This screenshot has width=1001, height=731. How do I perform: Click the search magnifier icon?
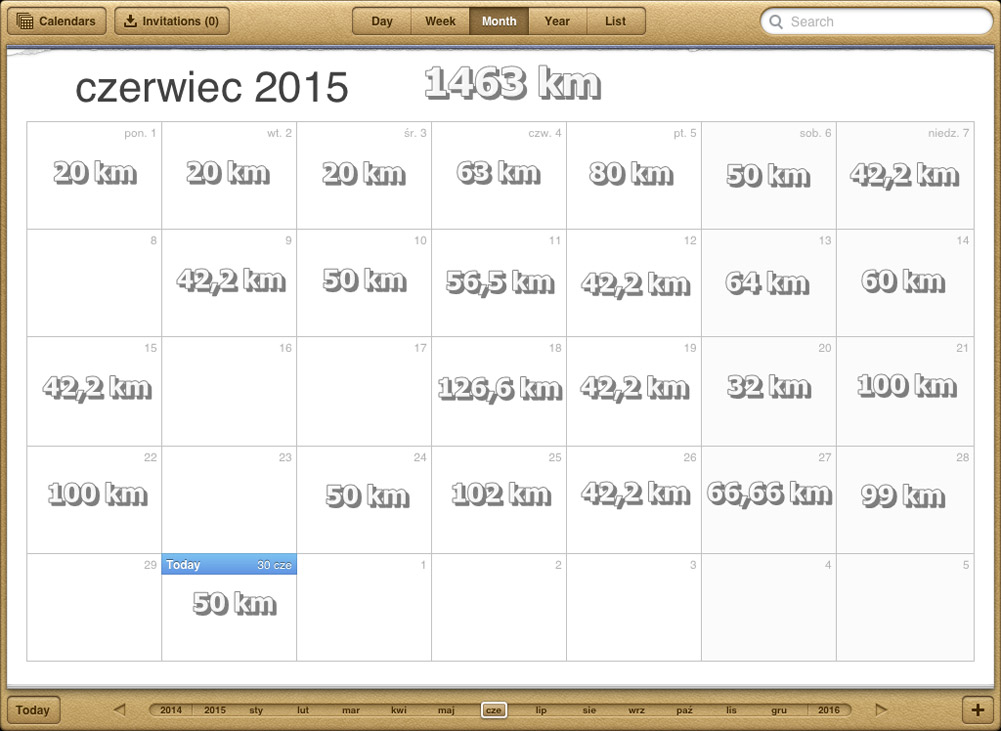776,22
